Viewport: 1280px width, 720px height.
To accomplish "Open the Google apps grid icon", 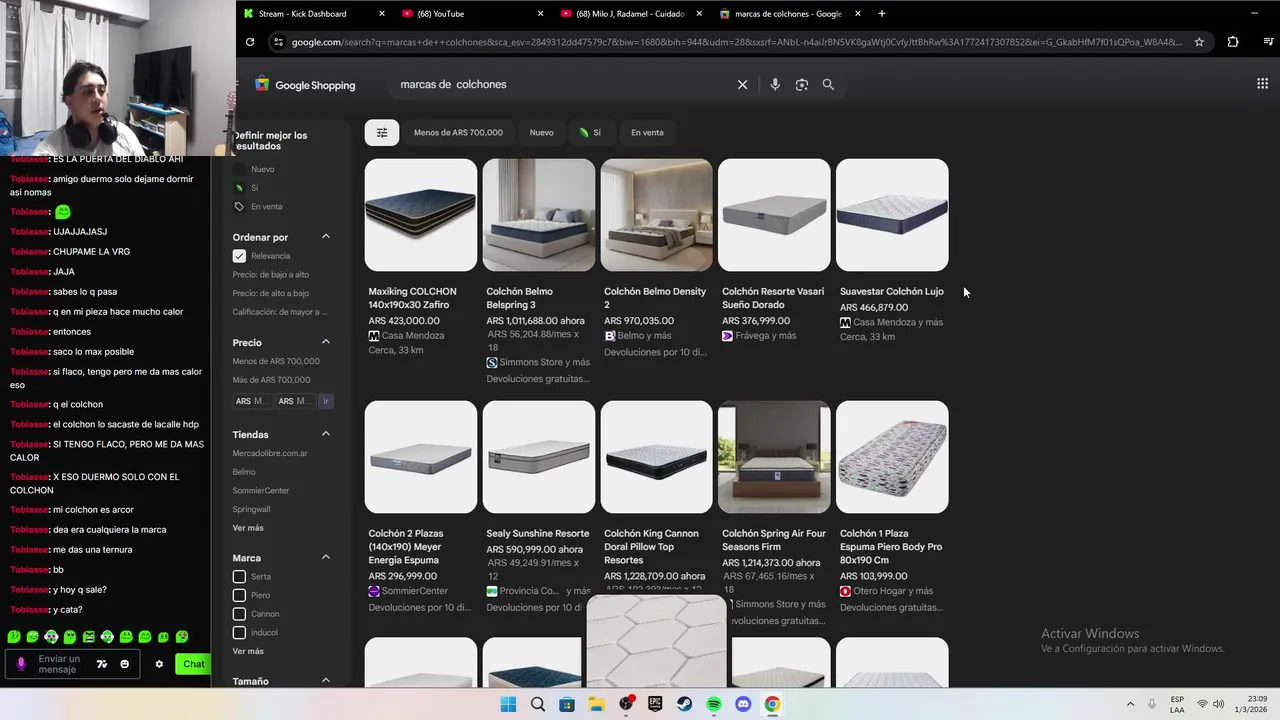I will (x=1262, y=84).
